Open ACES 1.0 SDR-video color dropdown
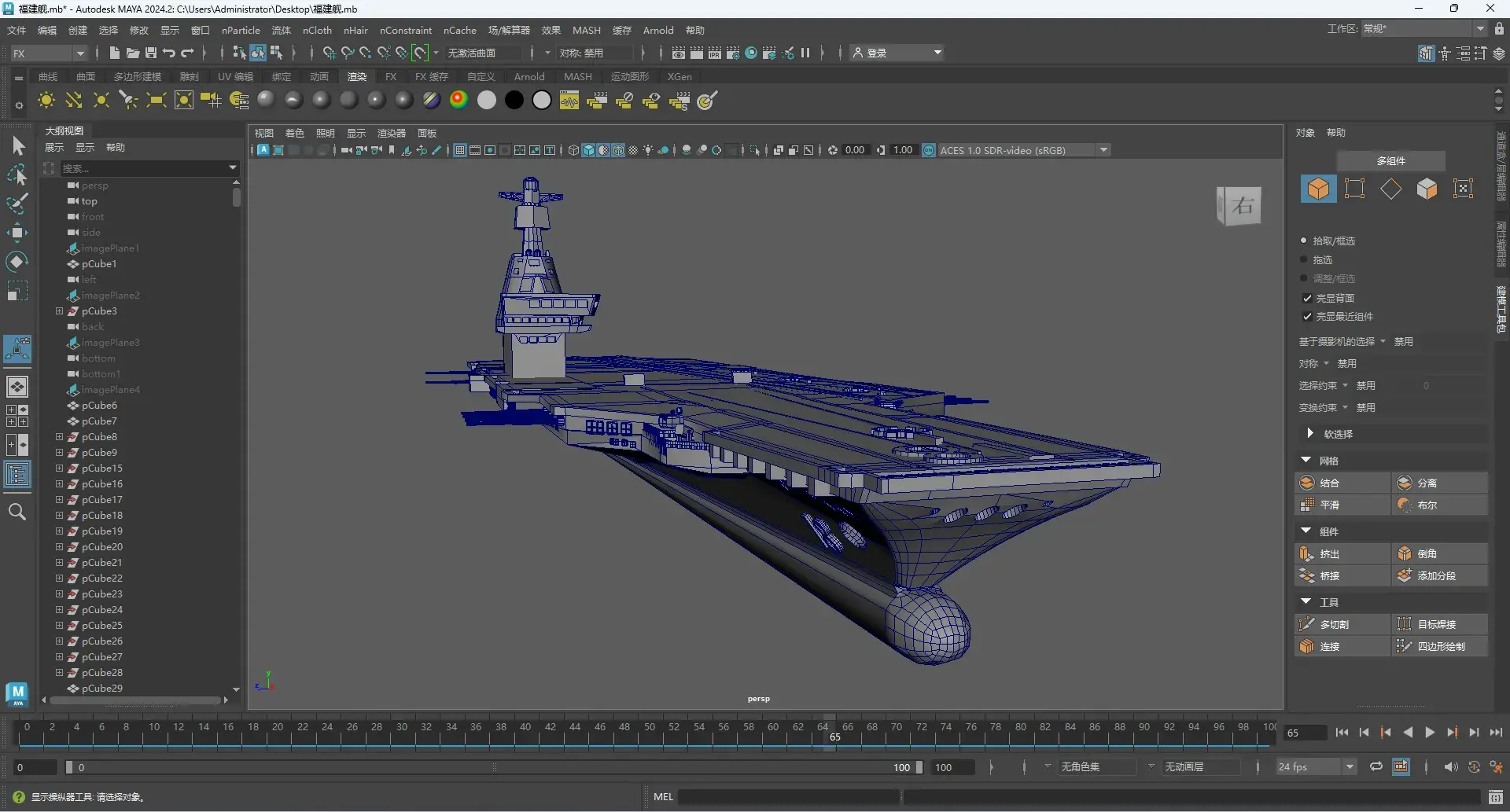 [1024, 150]
